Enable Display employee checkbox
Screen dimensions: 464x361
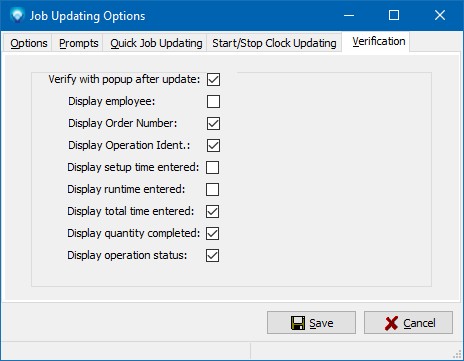point(213,101)
